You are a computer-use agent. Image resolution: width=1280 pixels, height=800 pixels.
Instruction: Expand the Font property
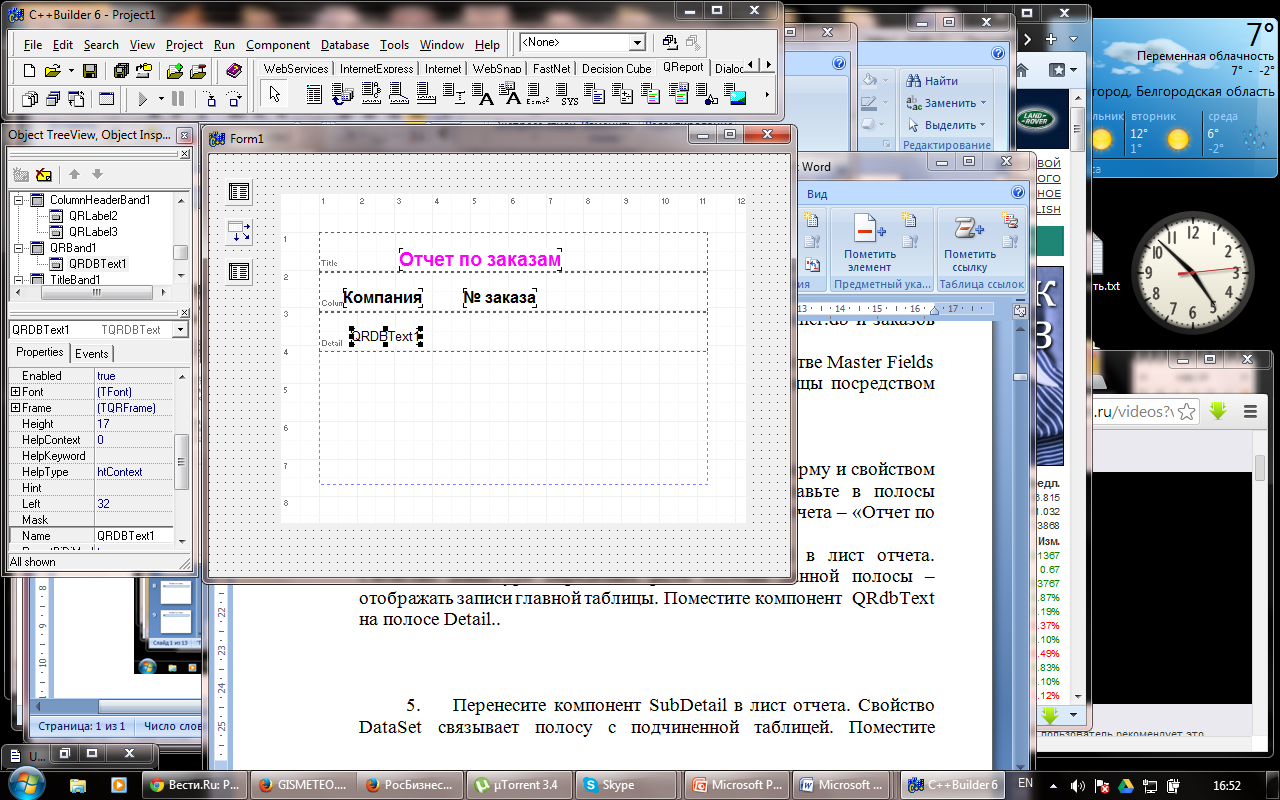[x=15, y=392]
